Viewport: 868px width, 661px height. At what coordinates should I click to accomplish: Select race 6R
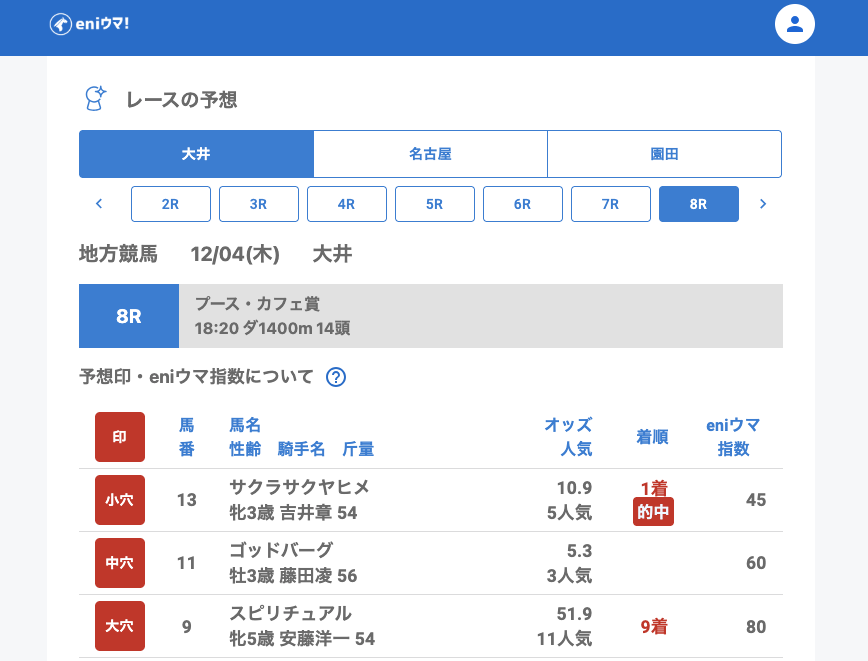(x=523, y=204)
